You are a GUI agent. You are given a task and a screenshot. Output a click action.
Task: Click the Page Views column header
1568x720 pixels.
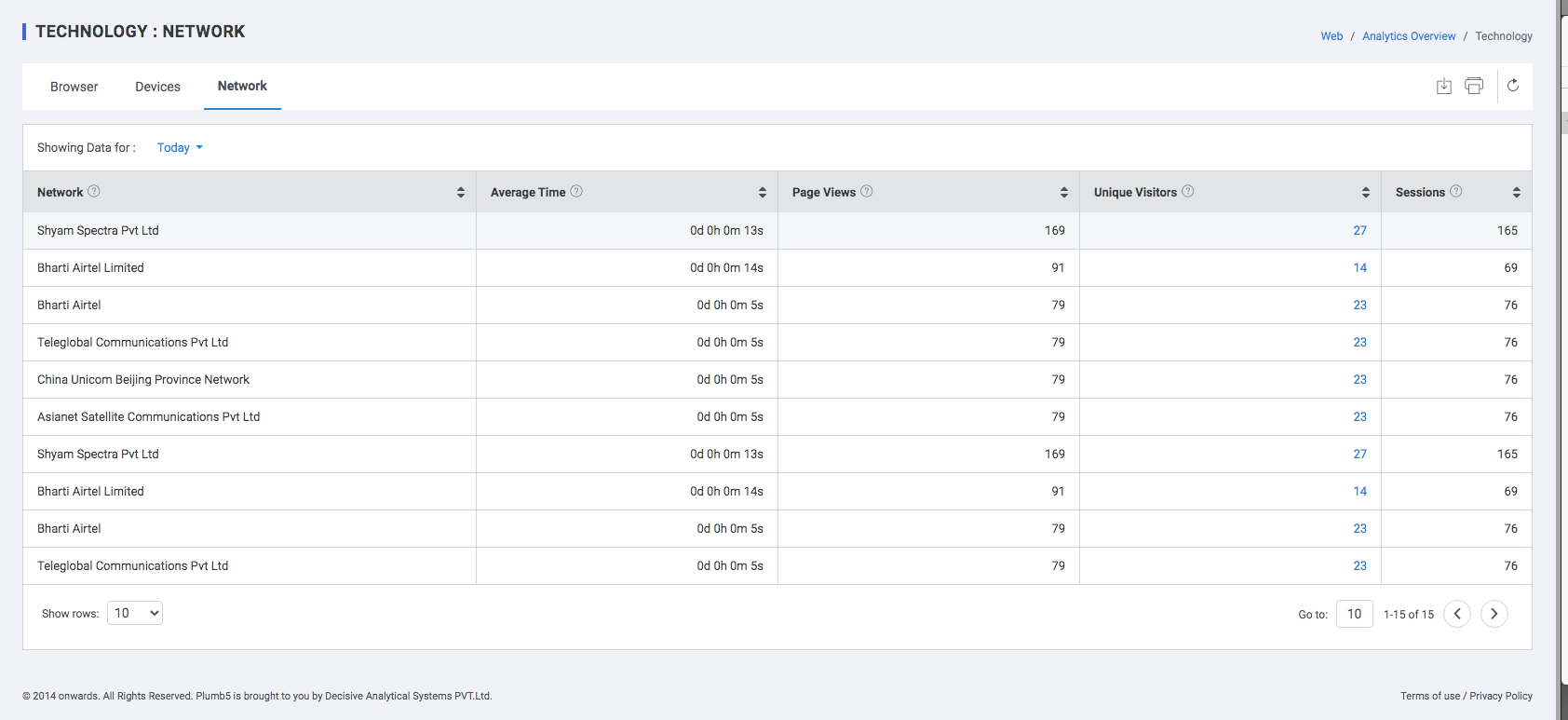pyautogui.click(x=824, y=192)
